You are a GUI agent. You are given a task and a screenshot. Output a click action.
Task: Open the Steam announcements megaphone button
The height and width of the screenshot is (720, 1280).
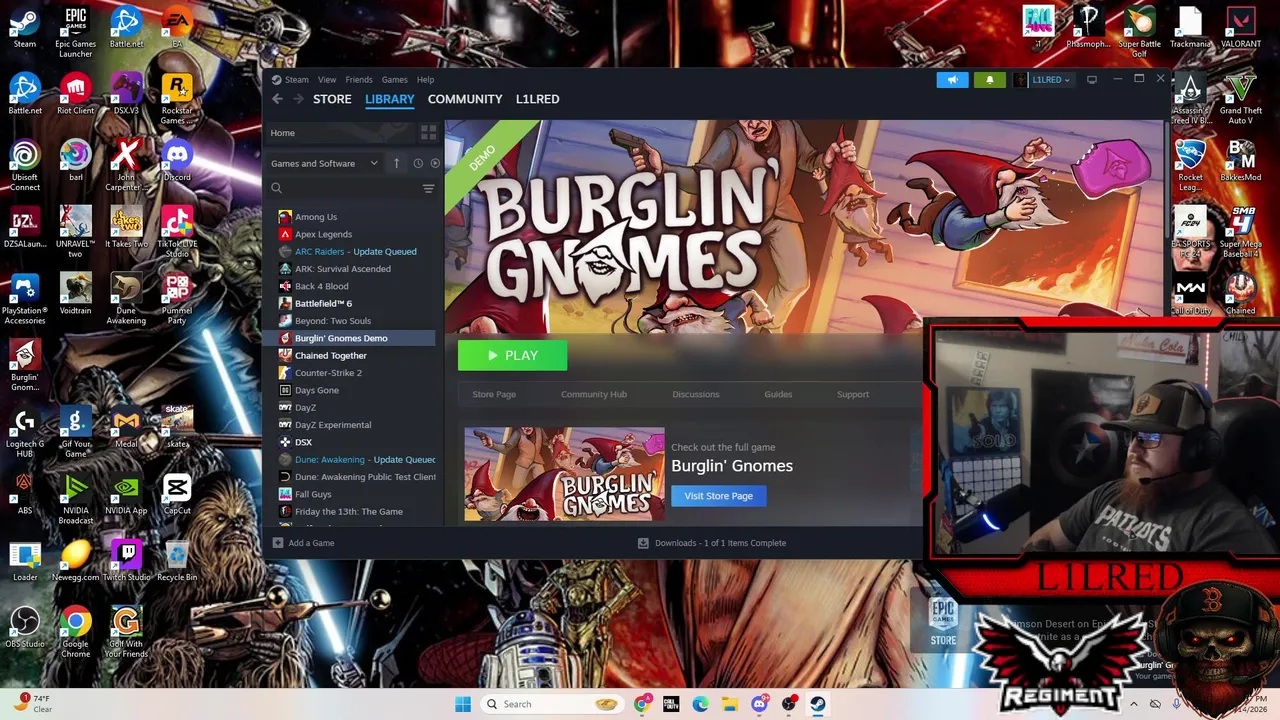click(x=952, y=80)
